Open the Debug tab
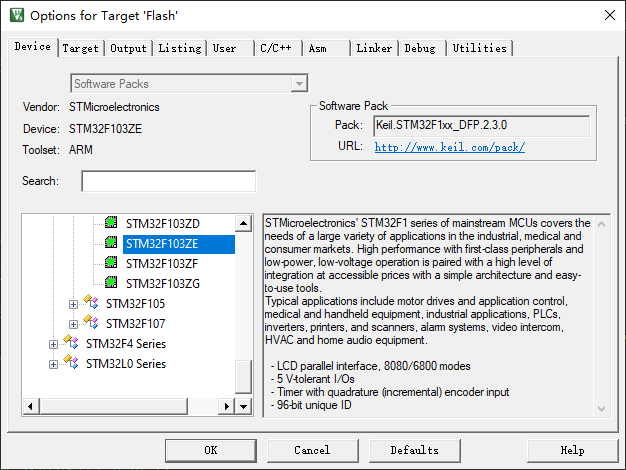Screen dimensions: 626x470 pos(422,48)
